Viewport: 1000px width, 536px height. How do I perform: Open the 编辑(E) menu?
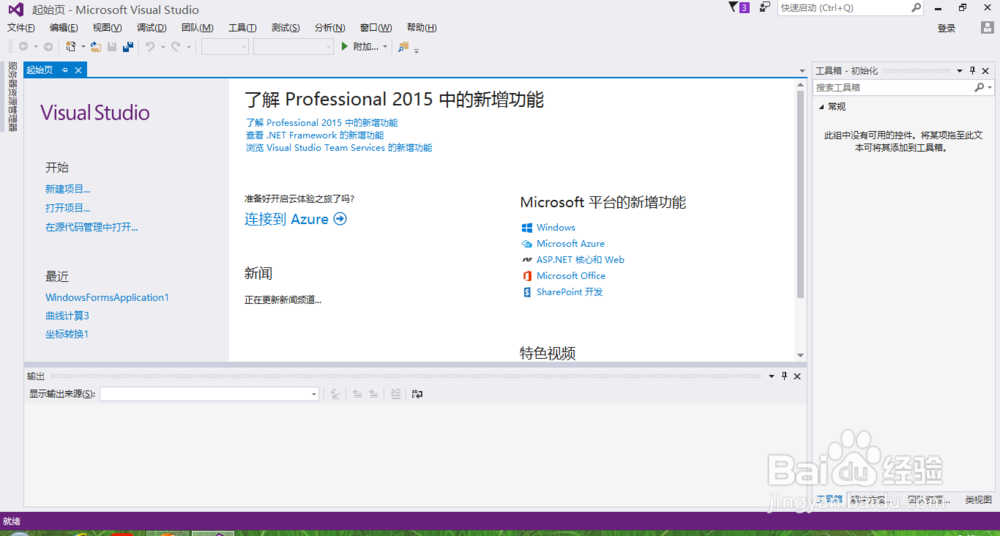click(64, 27)
